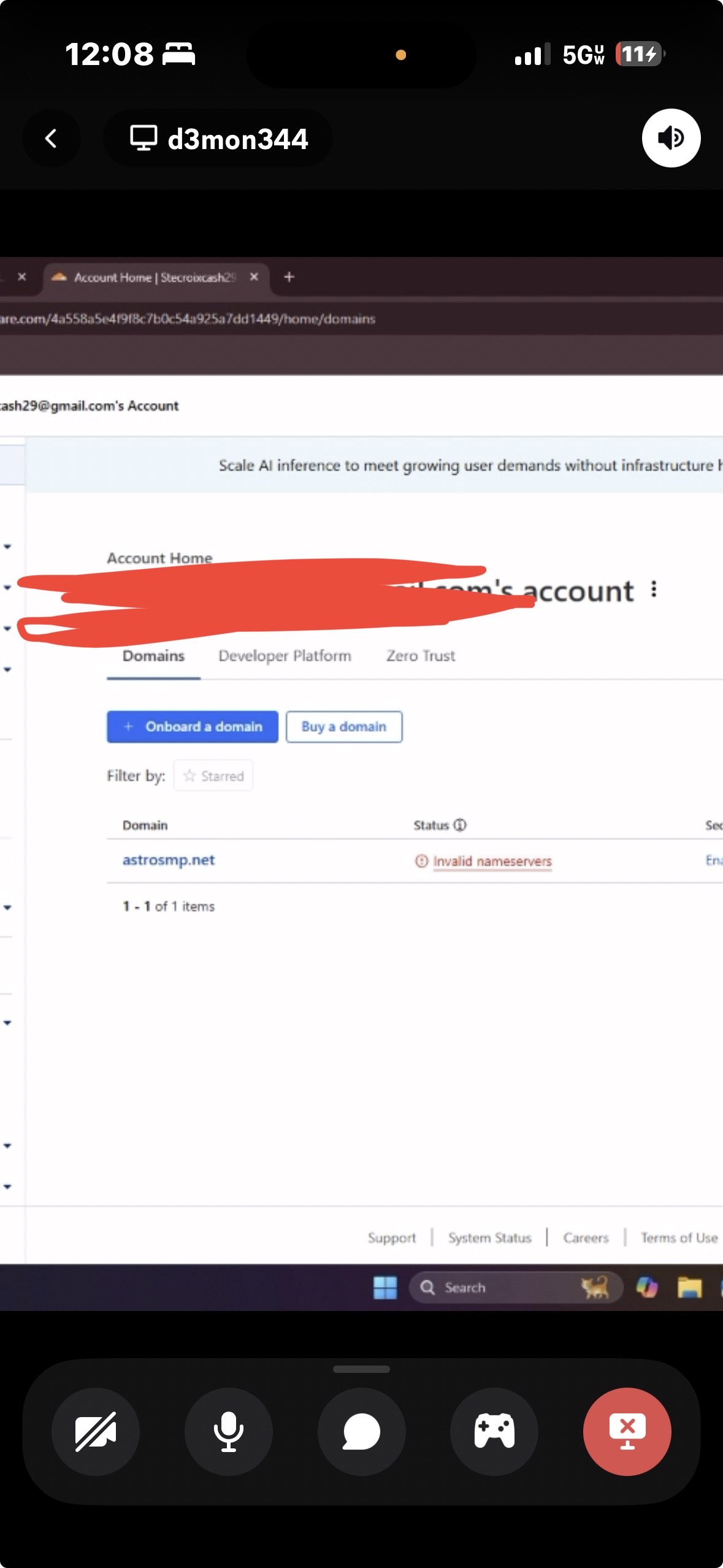Image resolution: width=723 pixels, height=1568 pixels.
Task: Switch to the Domains tab
Action: coord(153,656)
